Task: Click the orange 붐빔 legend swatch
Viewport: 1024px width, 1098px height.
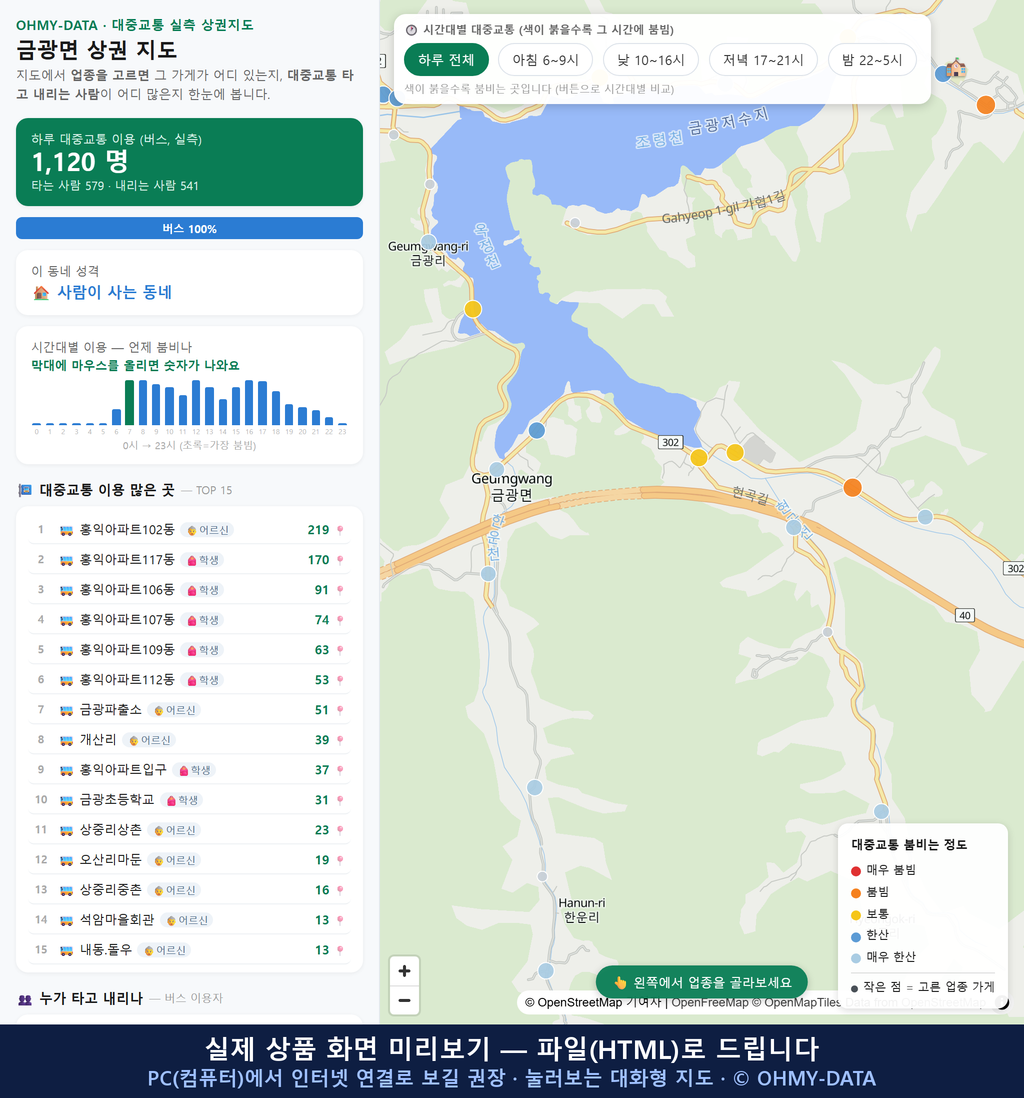Action: (x=855, y=893)
